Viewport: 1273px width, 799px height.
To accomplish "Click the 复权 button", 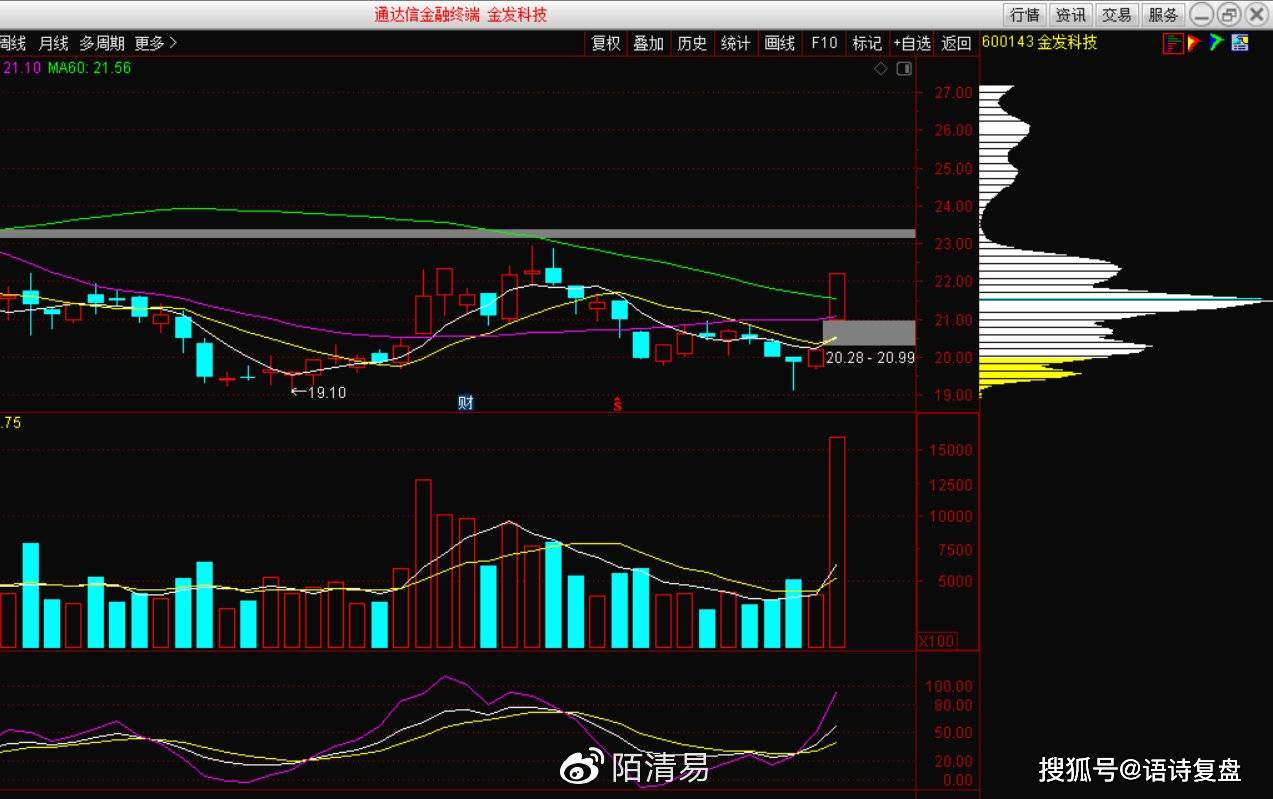I will click(606, 43).
